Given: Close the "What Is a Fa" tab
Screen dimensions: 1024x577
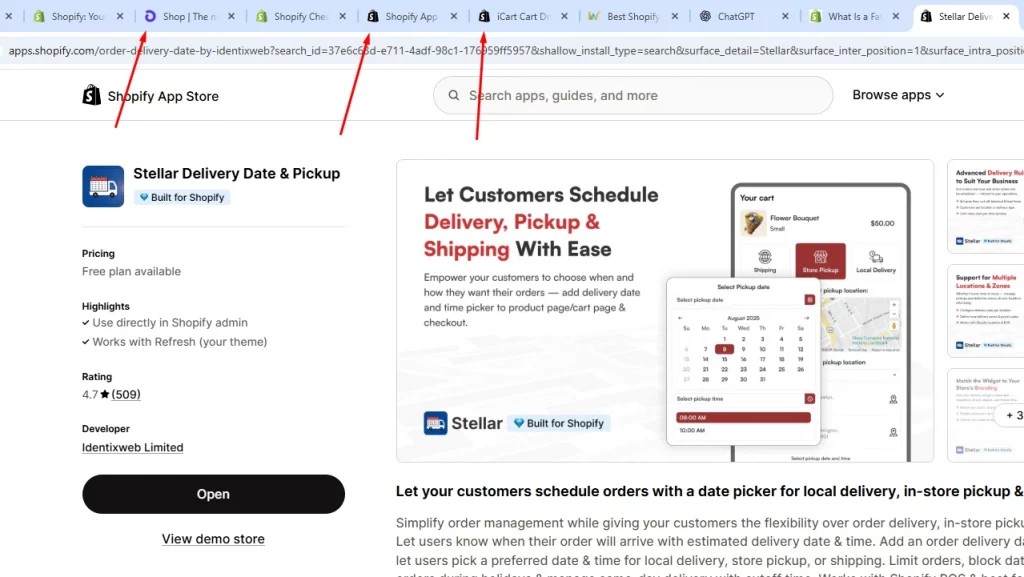Looking at the screenshot, I should [x=896, y=16].
